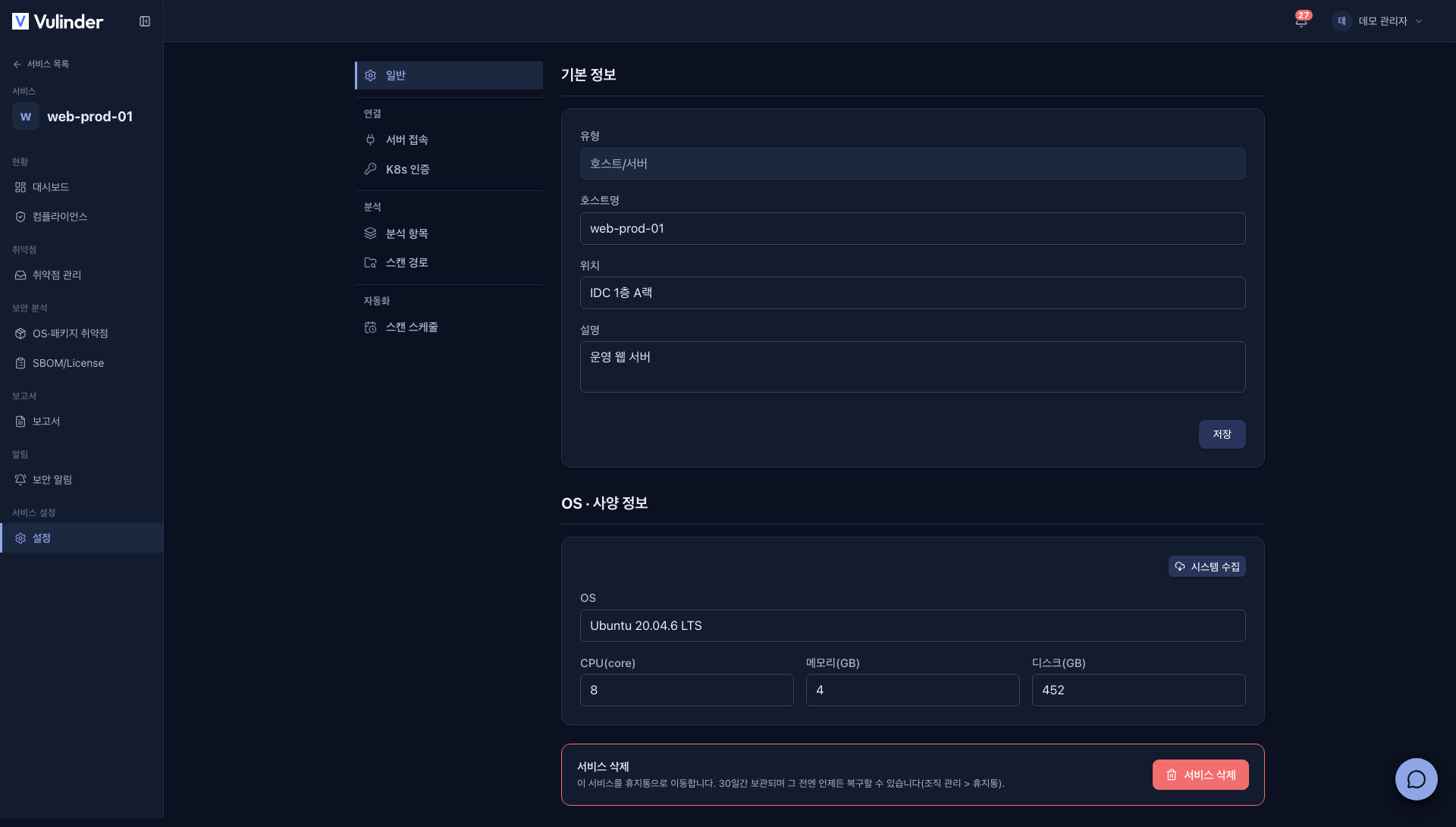This screenshot has height=827, width=1456.
Task: Expand the 데모 관리자 user menu chevron
Action: tap(1419, 21)
